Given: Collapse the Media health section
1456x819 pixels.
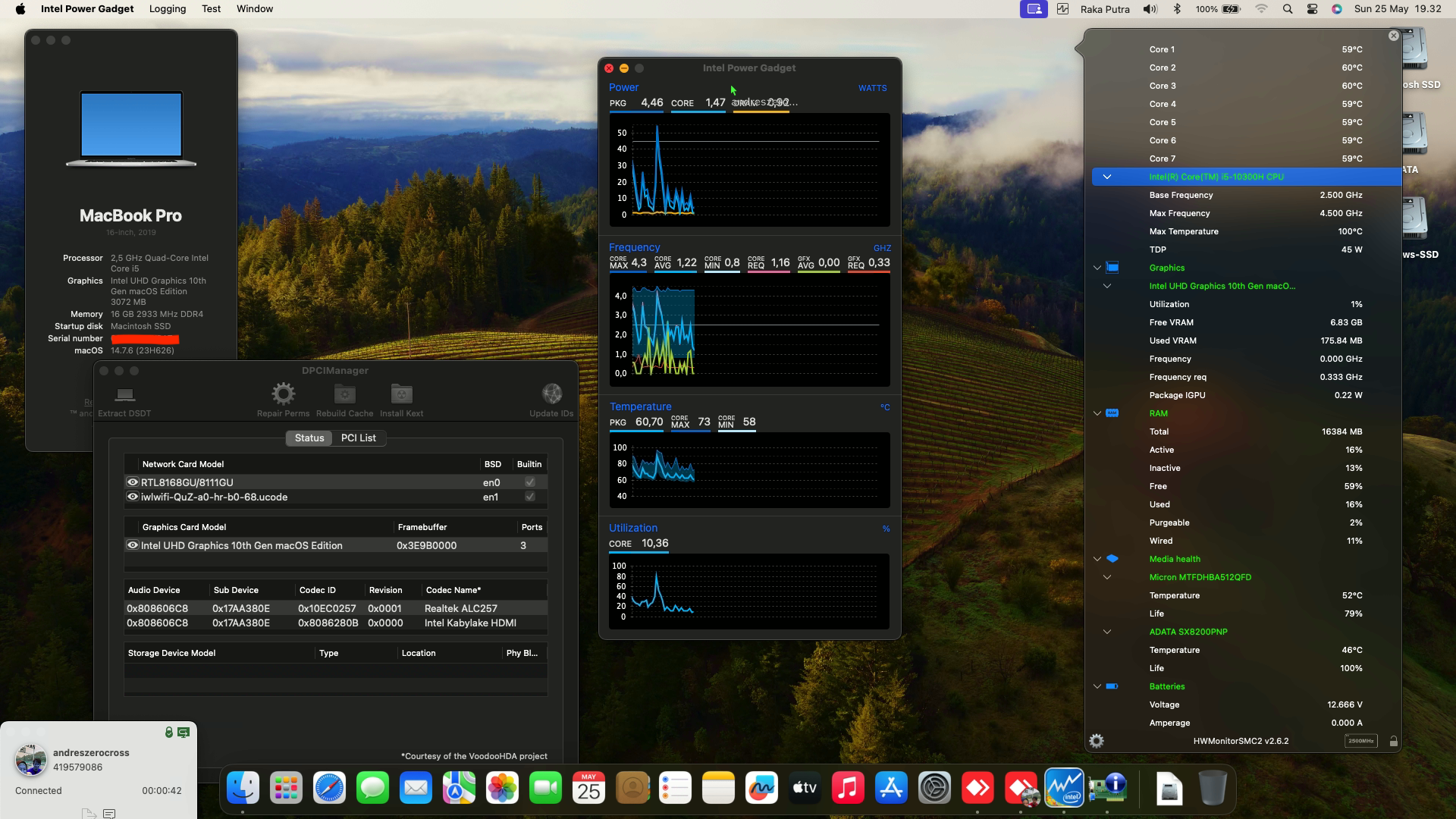Looking at the screenshot, I should pos(1097,559).
